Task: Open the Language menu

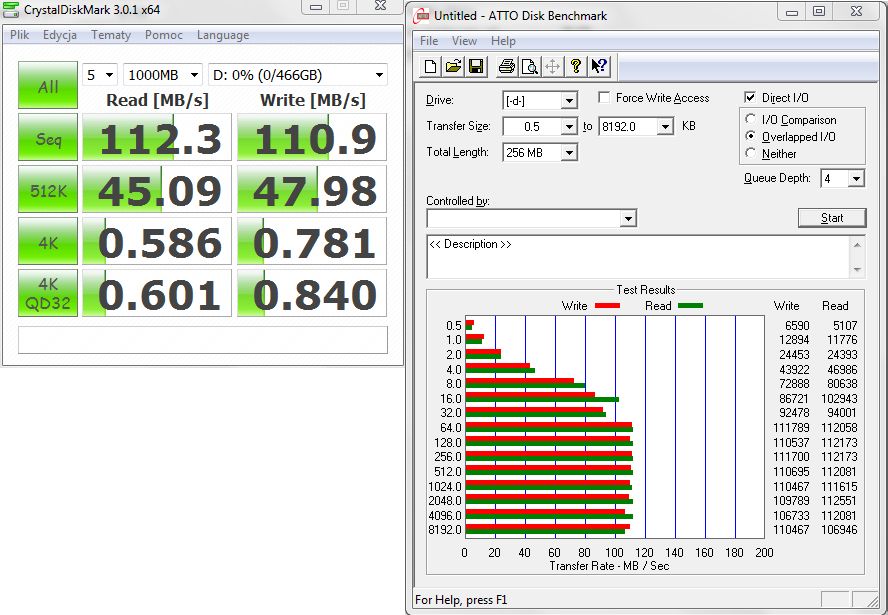Action: pos(223,35)
